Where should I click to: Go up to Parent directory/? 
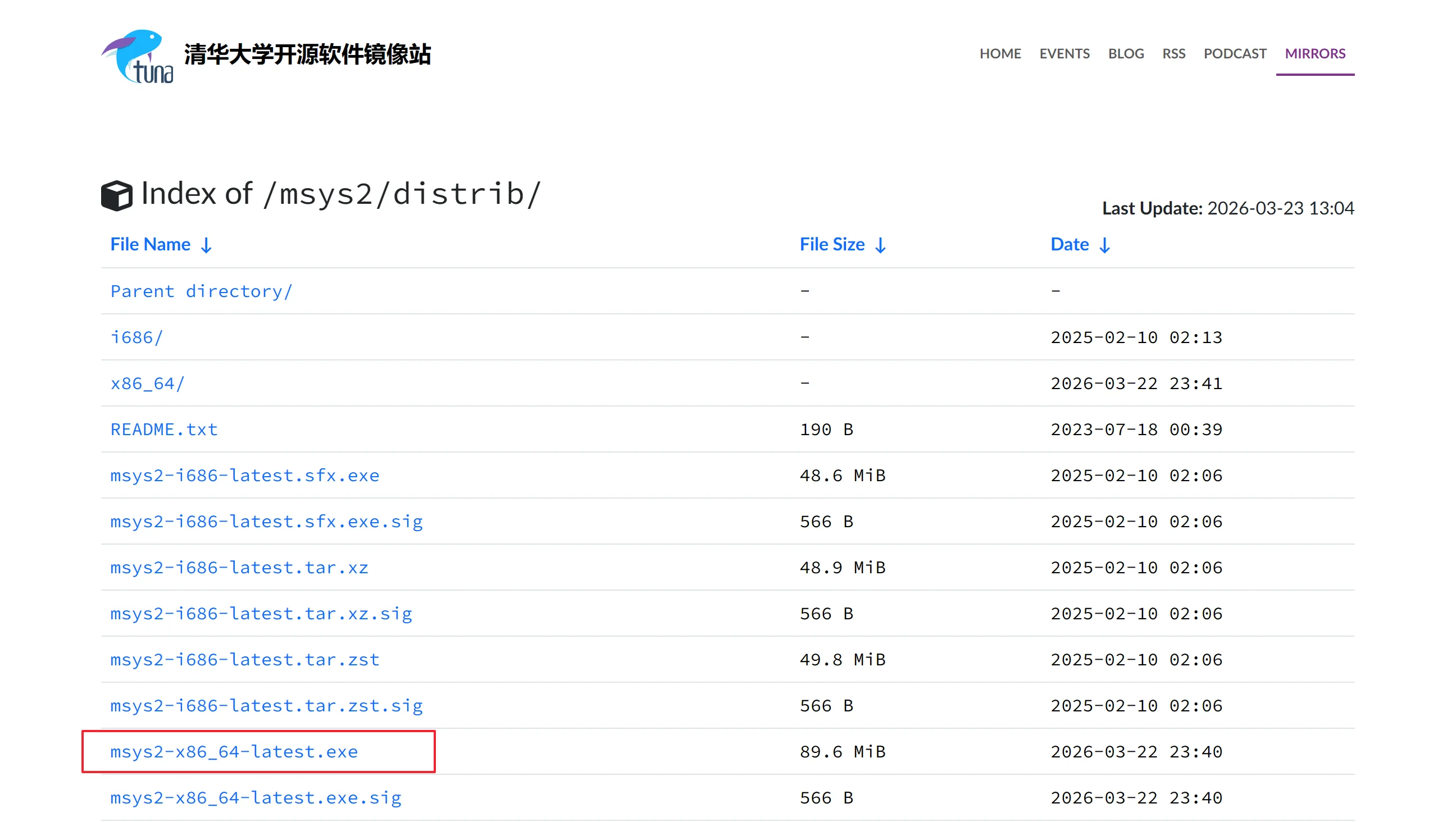pos(201,291)
